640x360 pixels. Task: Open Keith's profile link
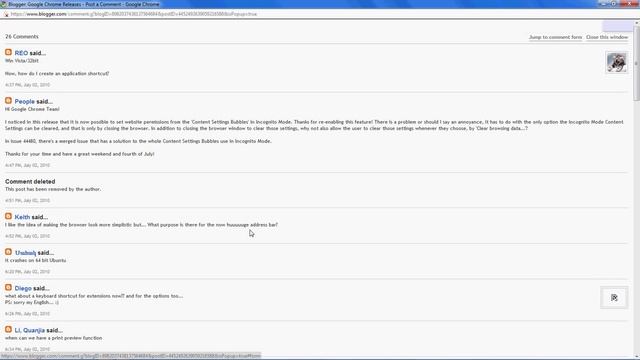[x=22, y=217]
